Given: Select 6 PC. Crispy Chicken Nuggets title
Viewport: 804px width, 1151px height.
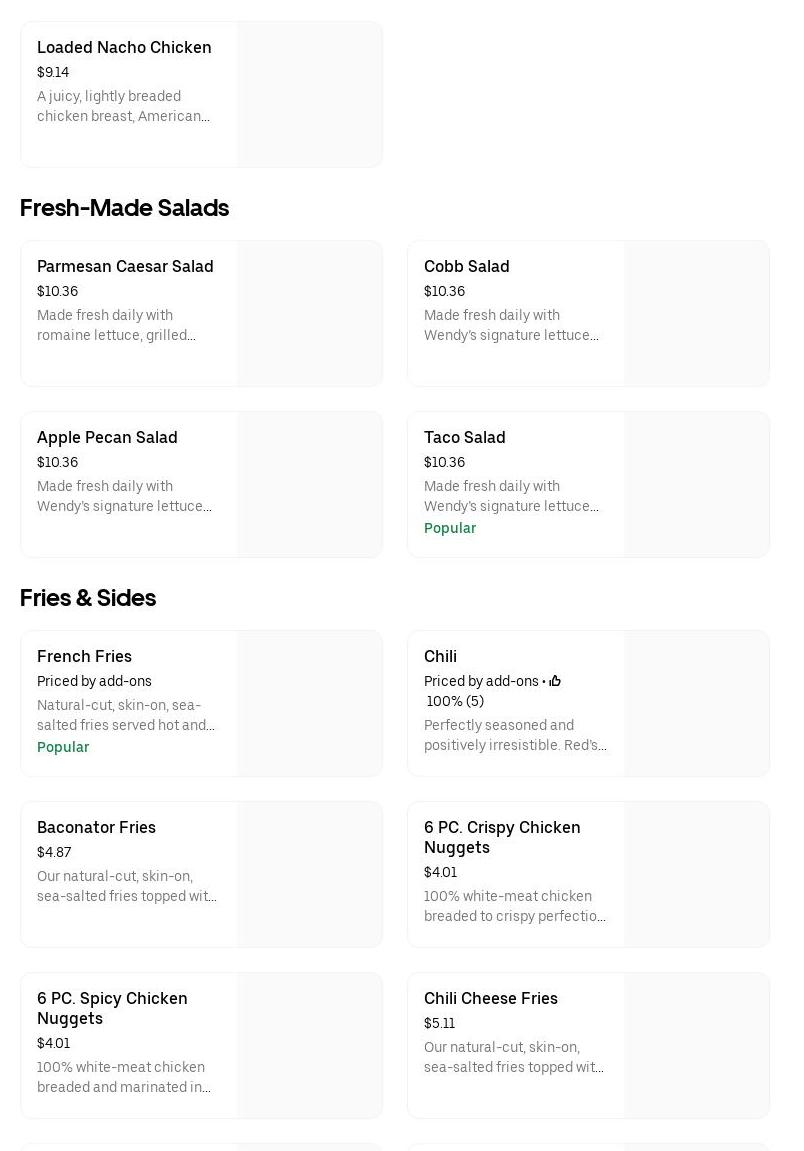Looking at the screenshot, I should (x=502, y=837).
